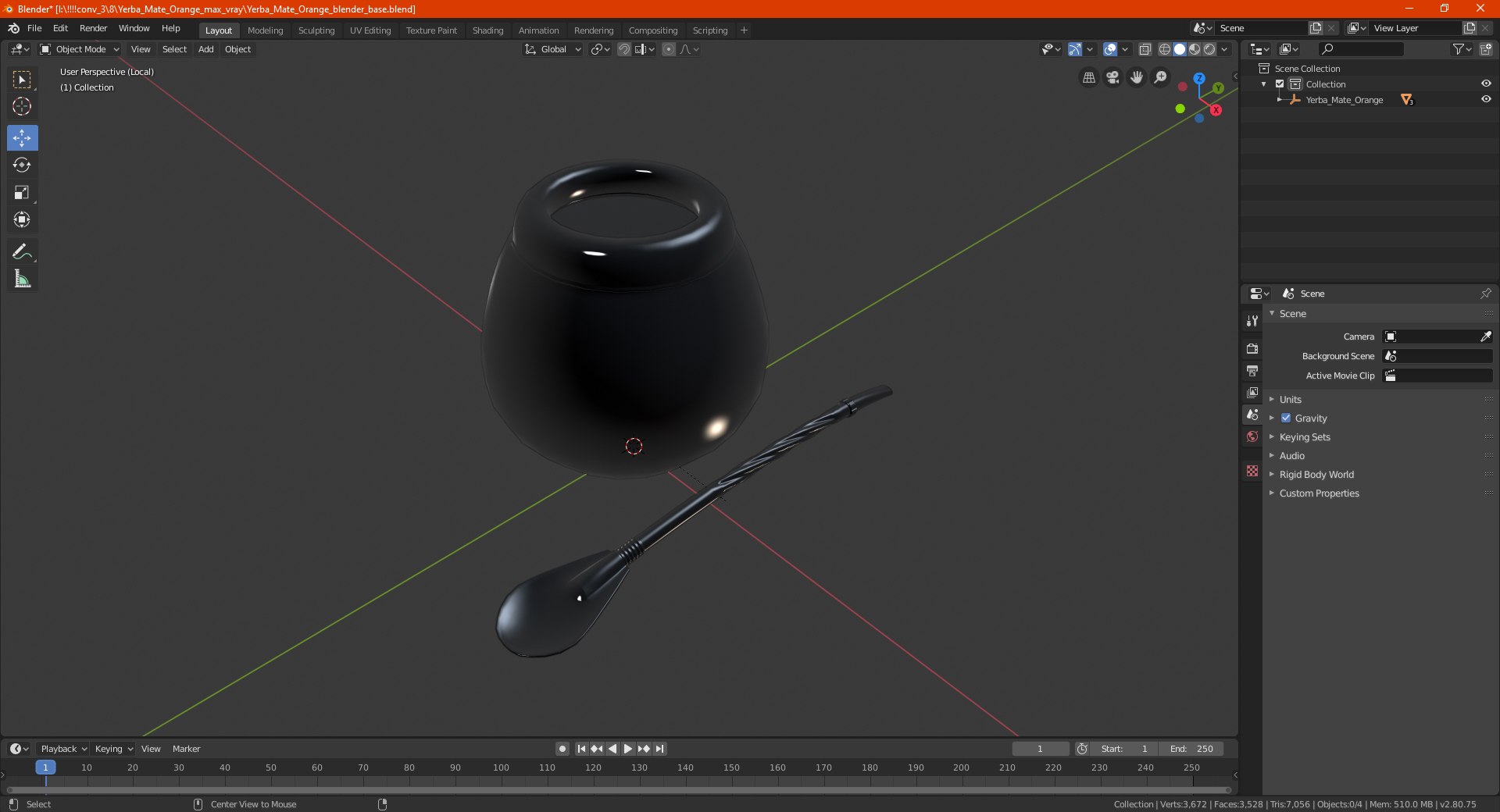The image size is (1500, 812).
Task: Toggle proportional editing button
Action: [669, 49]
